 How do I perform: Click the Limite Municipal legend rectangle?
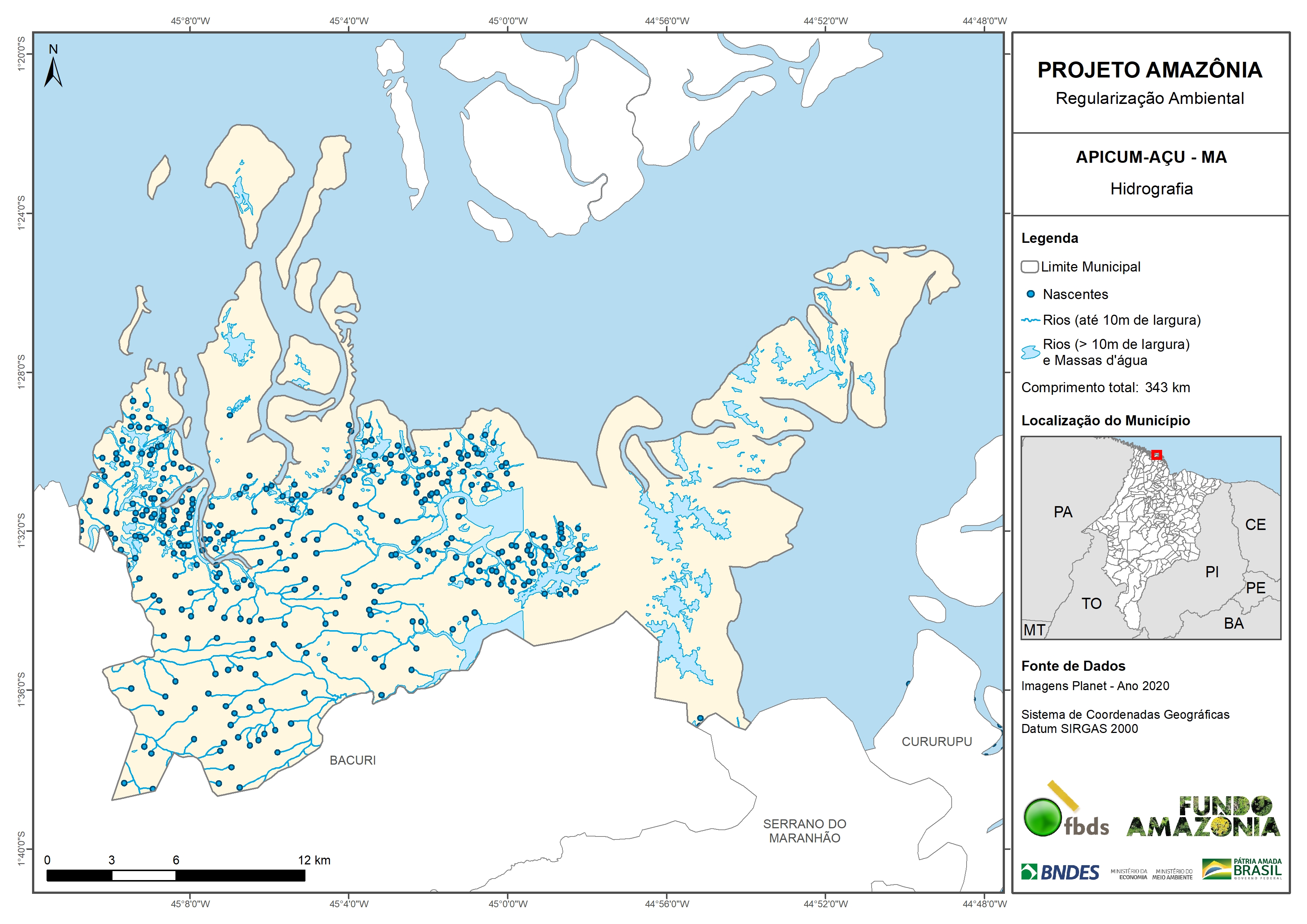(x=1030, y=266)
